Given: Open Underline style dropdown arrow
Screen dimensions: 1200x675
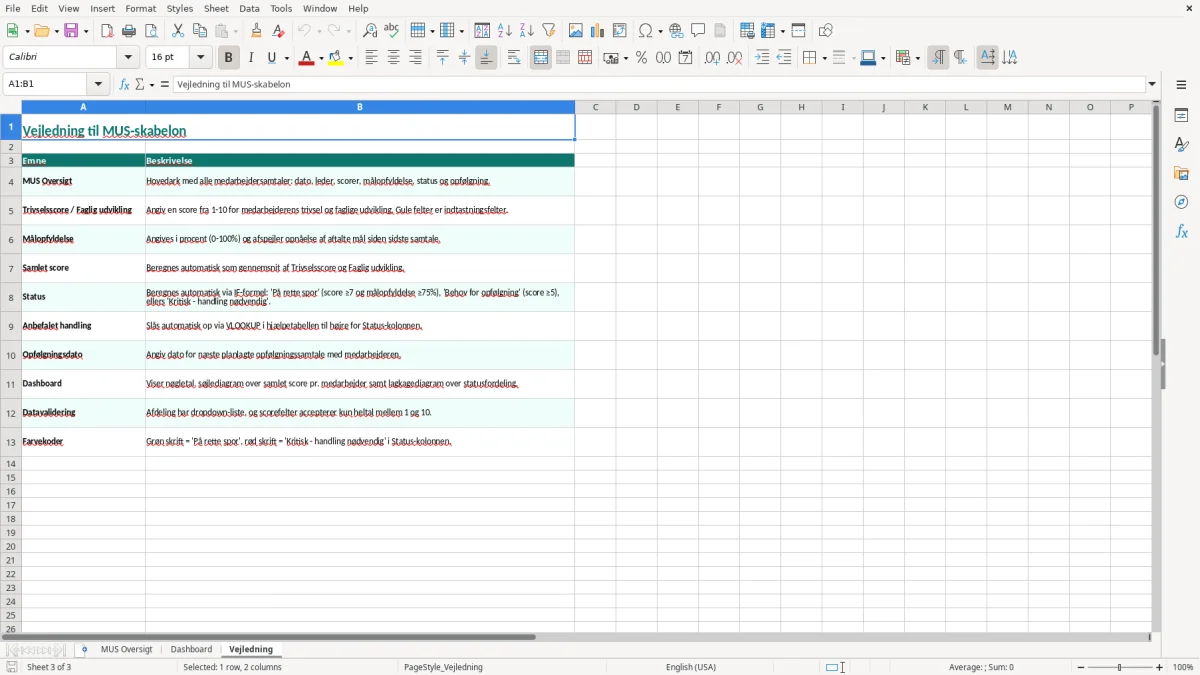Looking at the screenshot, I should [x=287, y=58].
